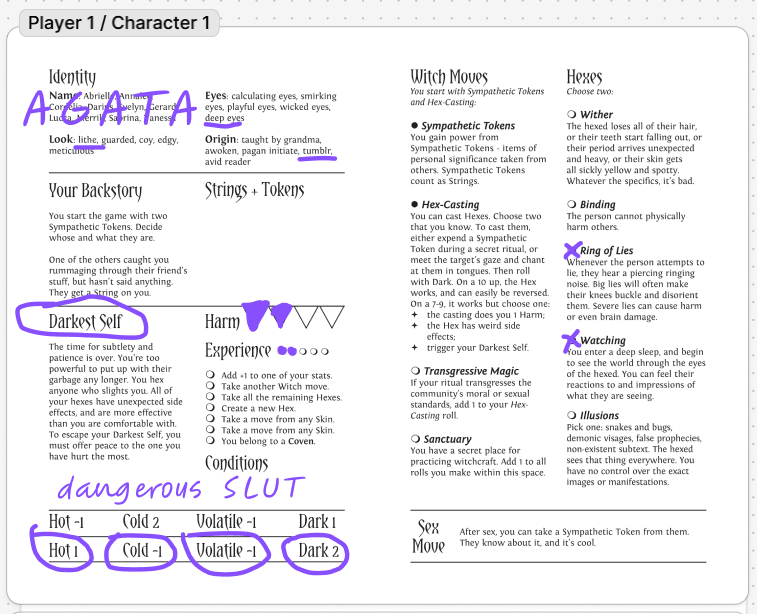Click the filled bullet beside Sympathetic Tokens
757x614 pixels.
click(x=414, y=126)
